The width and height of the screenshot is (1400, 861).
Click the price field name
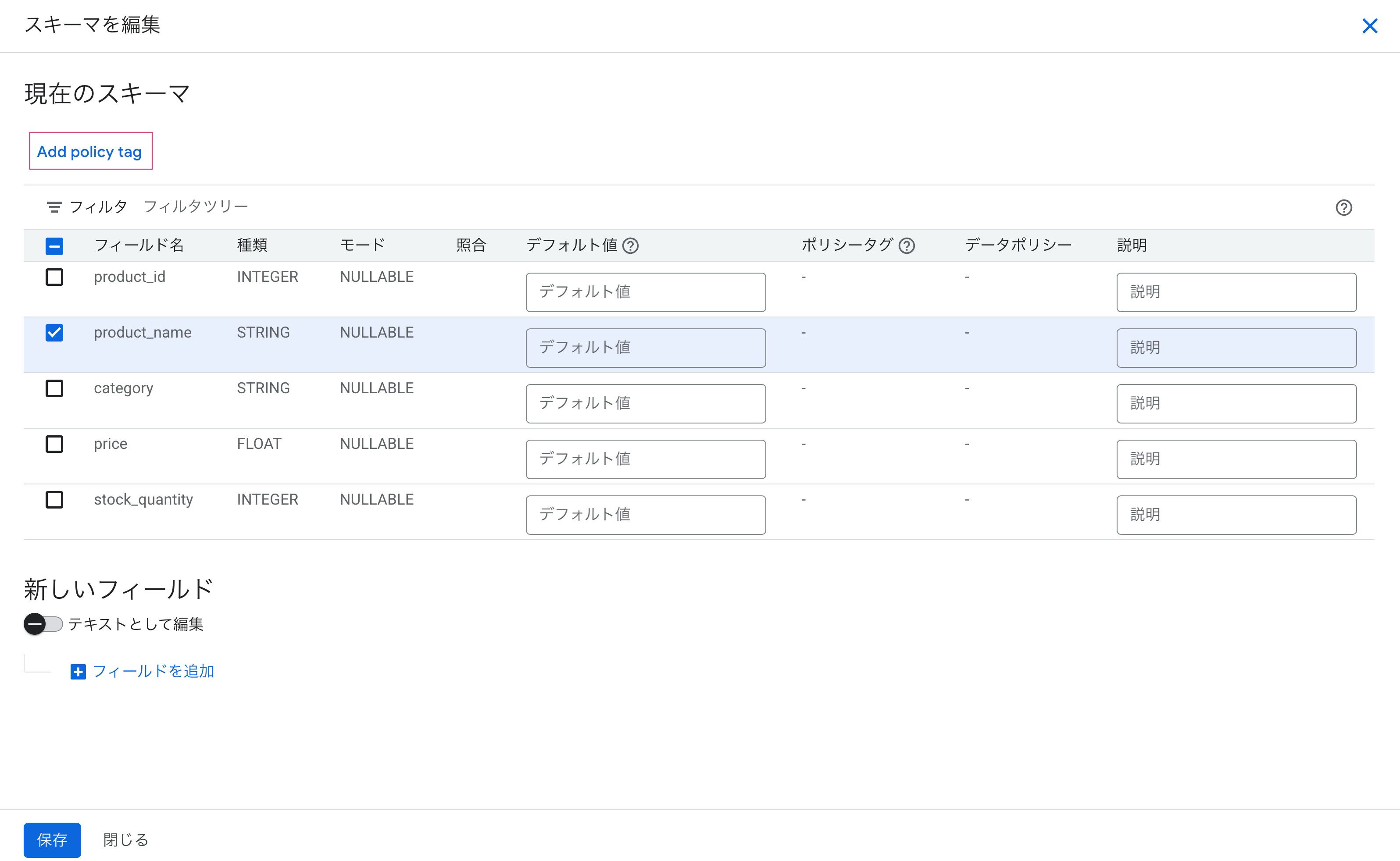click(x=111, y=444)
